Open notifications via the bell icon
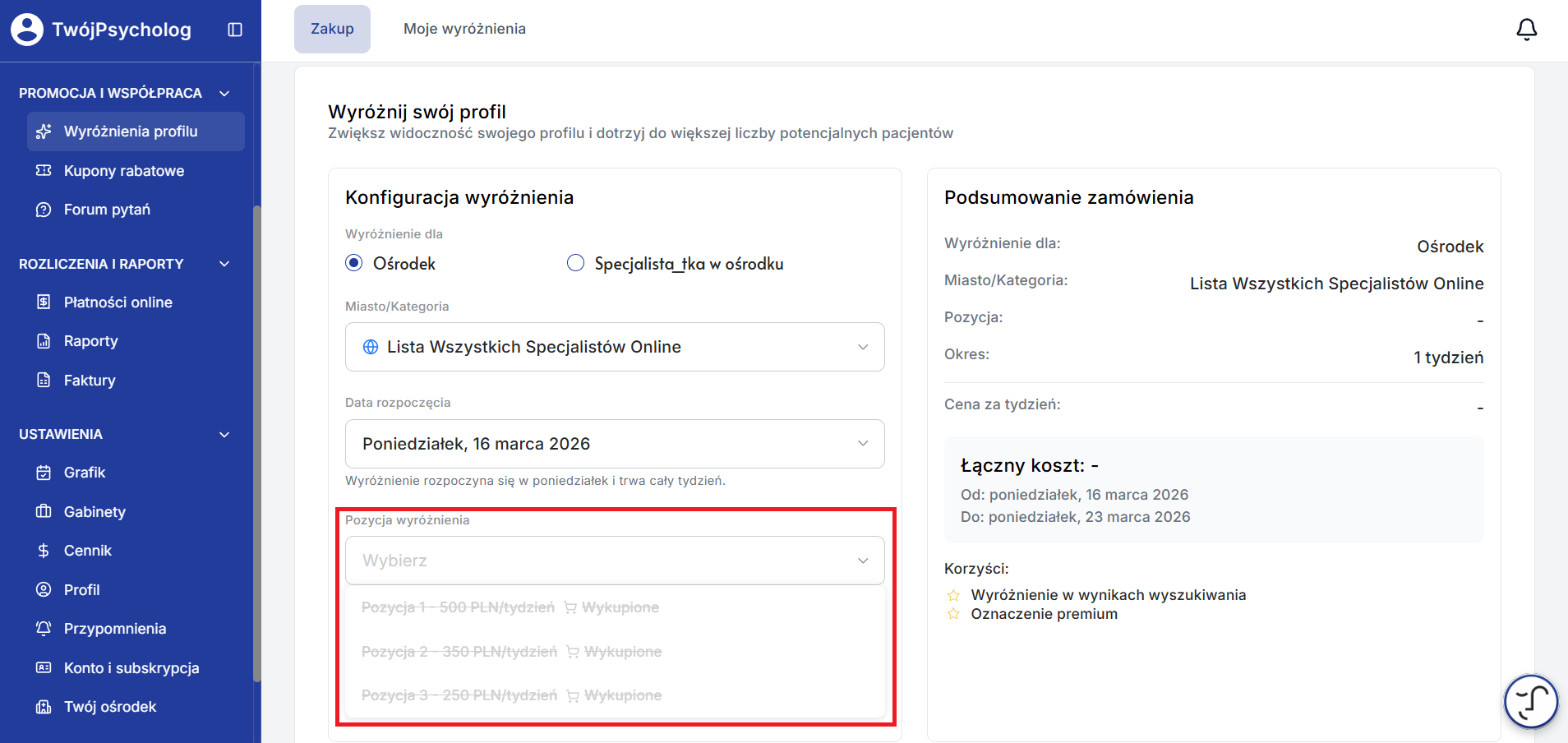 coord(1526,30)
